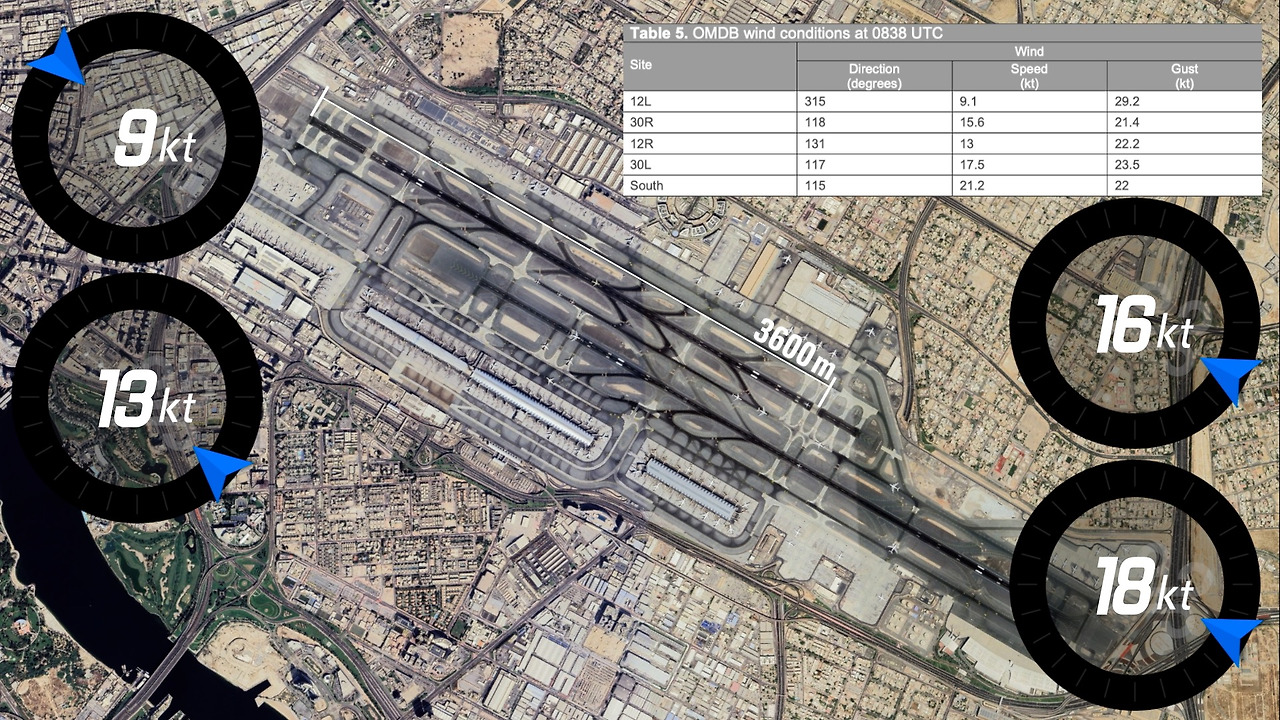1280x720 pixels.
Task: Select the "South" site cell
Action: click(710, 185)
